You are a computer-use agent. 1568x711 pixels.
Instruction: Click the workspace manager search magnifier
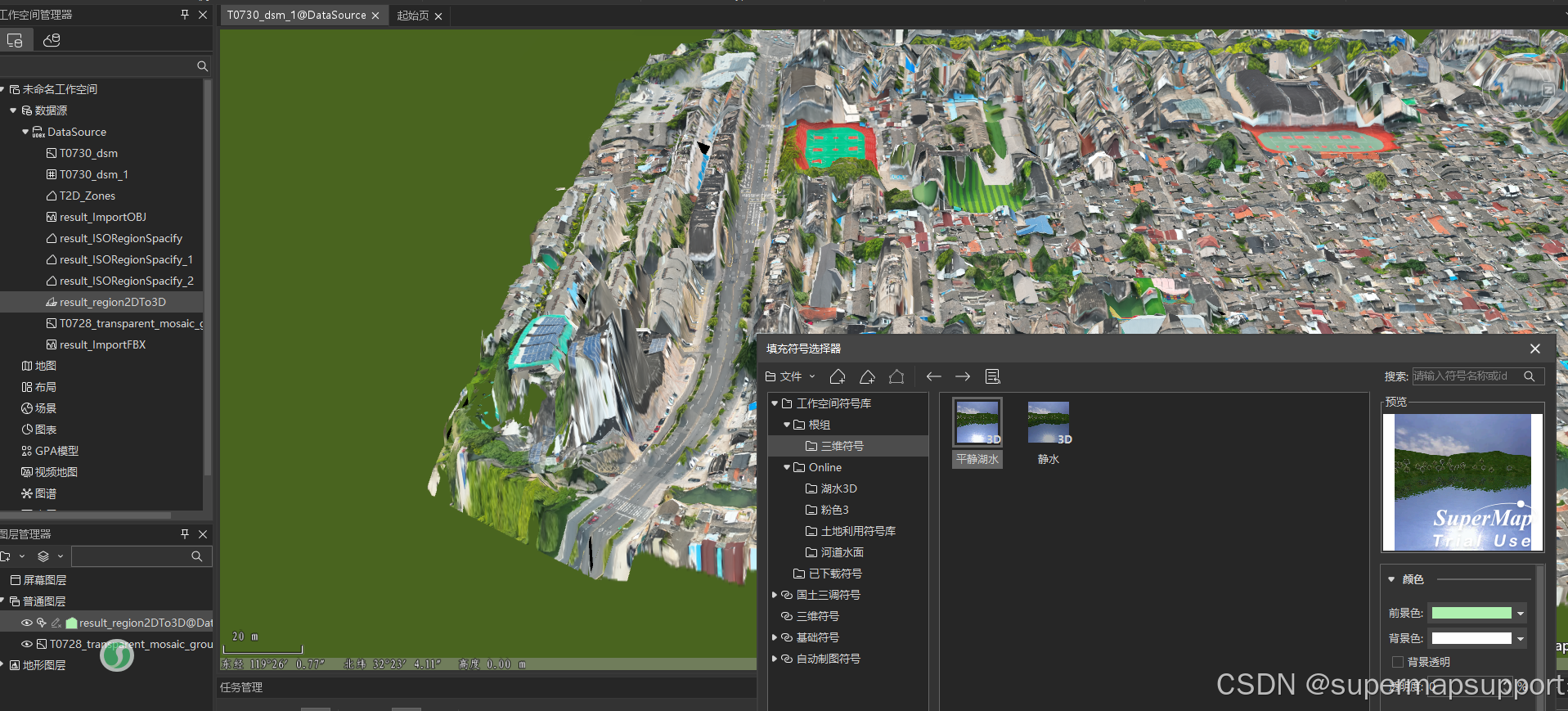pos(202,66)
